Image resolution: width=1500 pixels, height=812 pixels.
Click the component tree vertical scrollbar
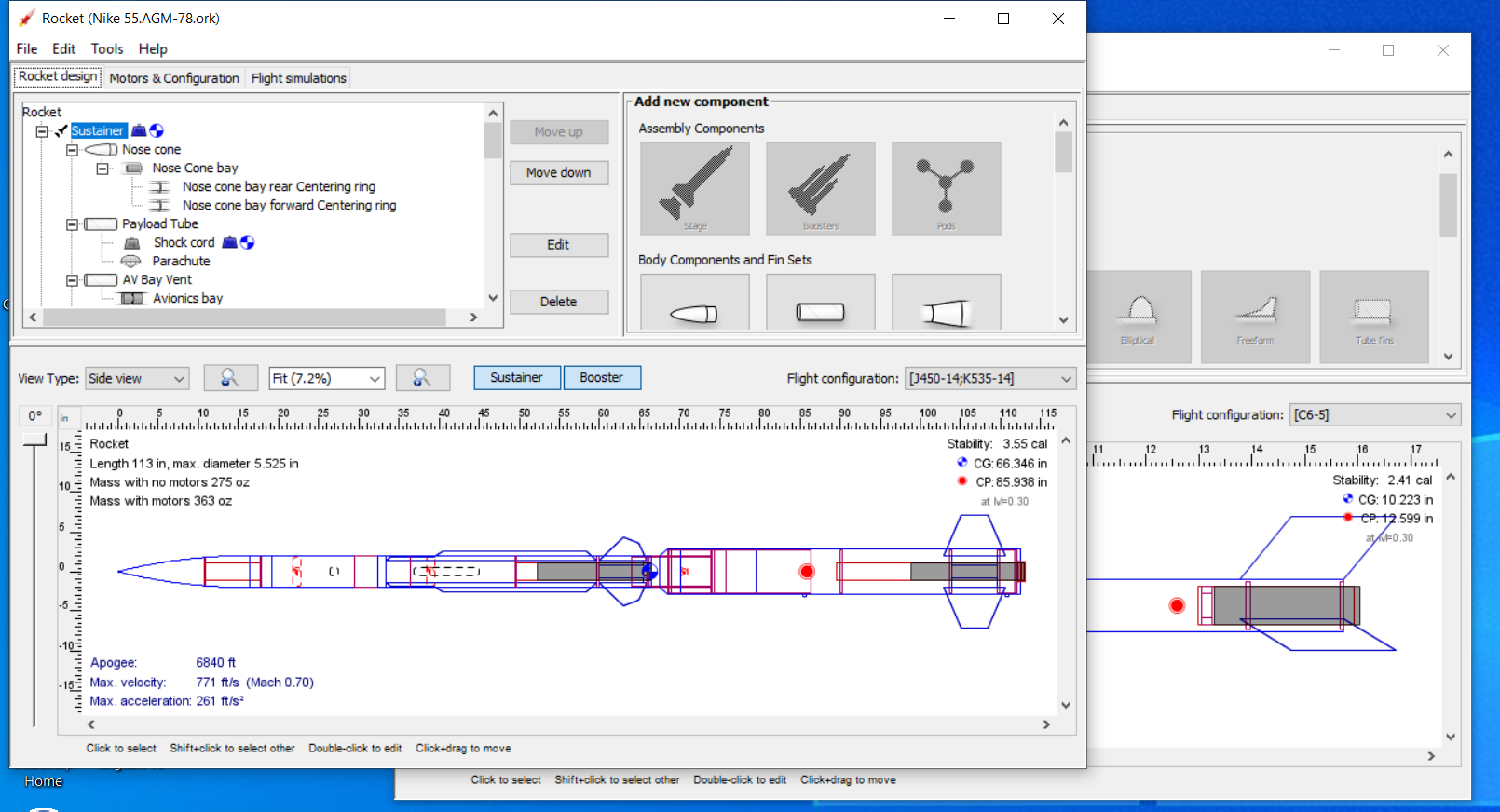pos(493,206)
